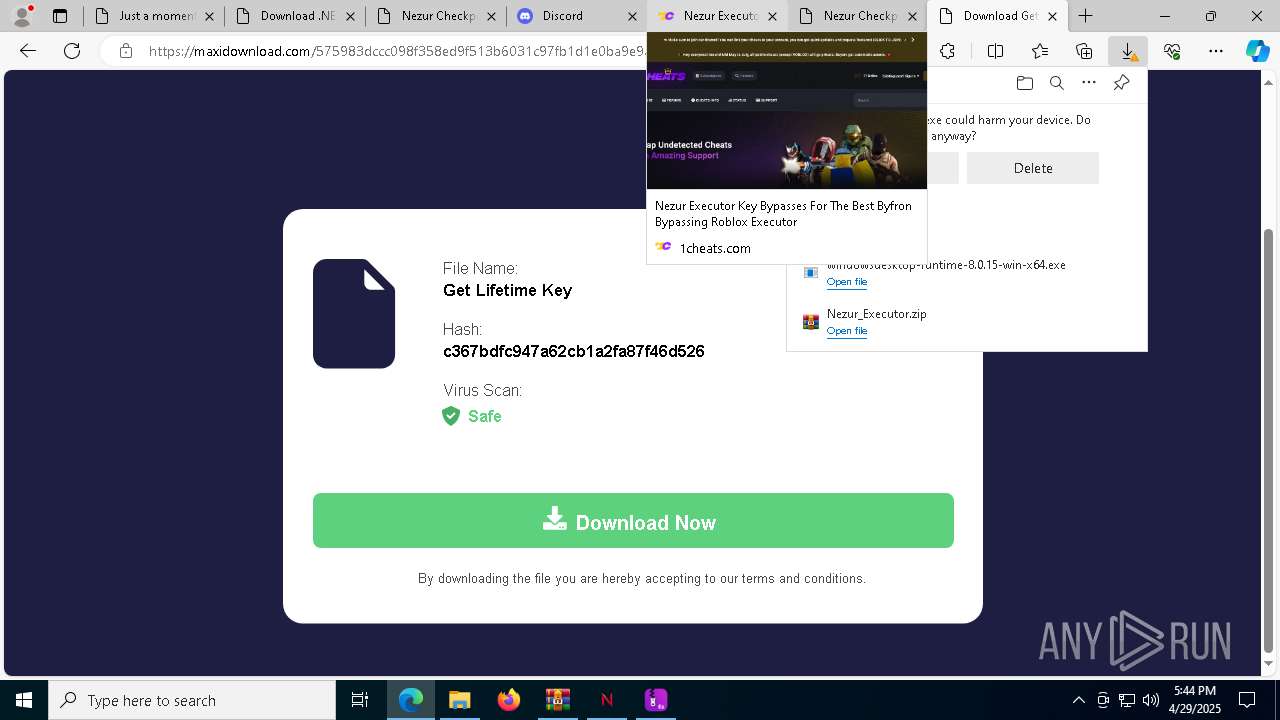
Task: Open the Settings and more menu
Action: pos(1216,51)
